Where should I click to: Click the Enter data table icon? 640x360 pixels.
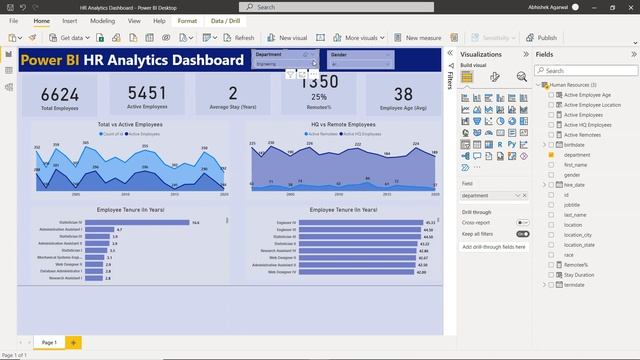click(149, 38)
